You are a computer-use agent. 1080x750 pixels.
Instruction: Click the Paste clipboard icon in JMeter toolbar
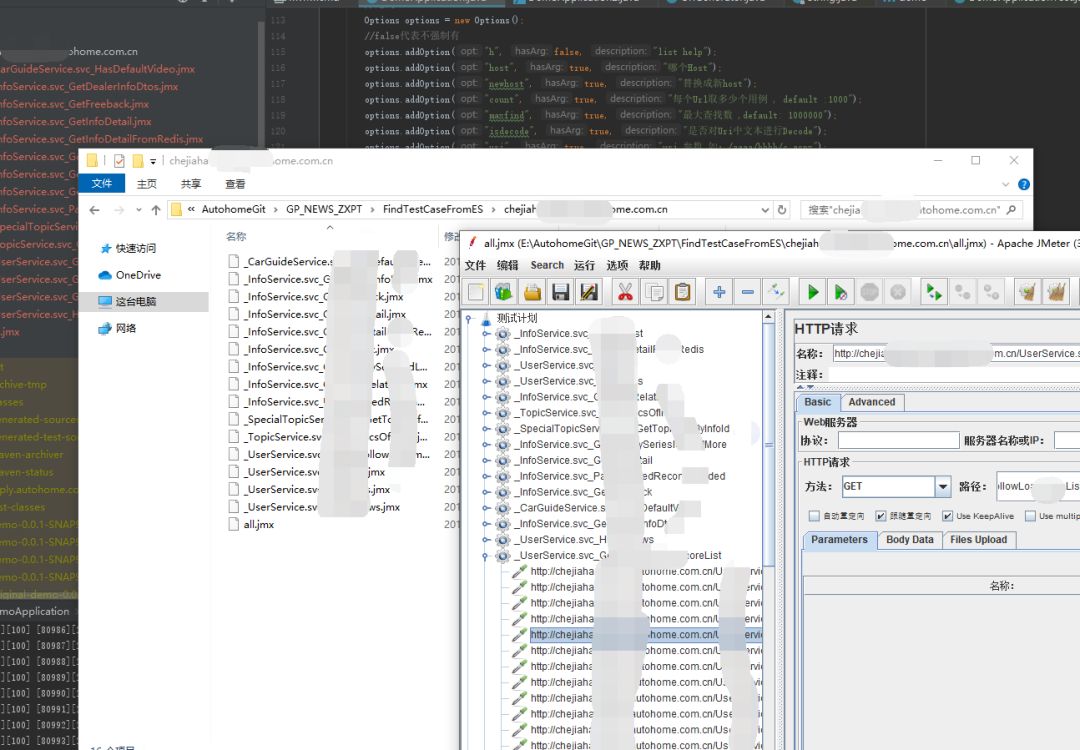pos(683,292)
